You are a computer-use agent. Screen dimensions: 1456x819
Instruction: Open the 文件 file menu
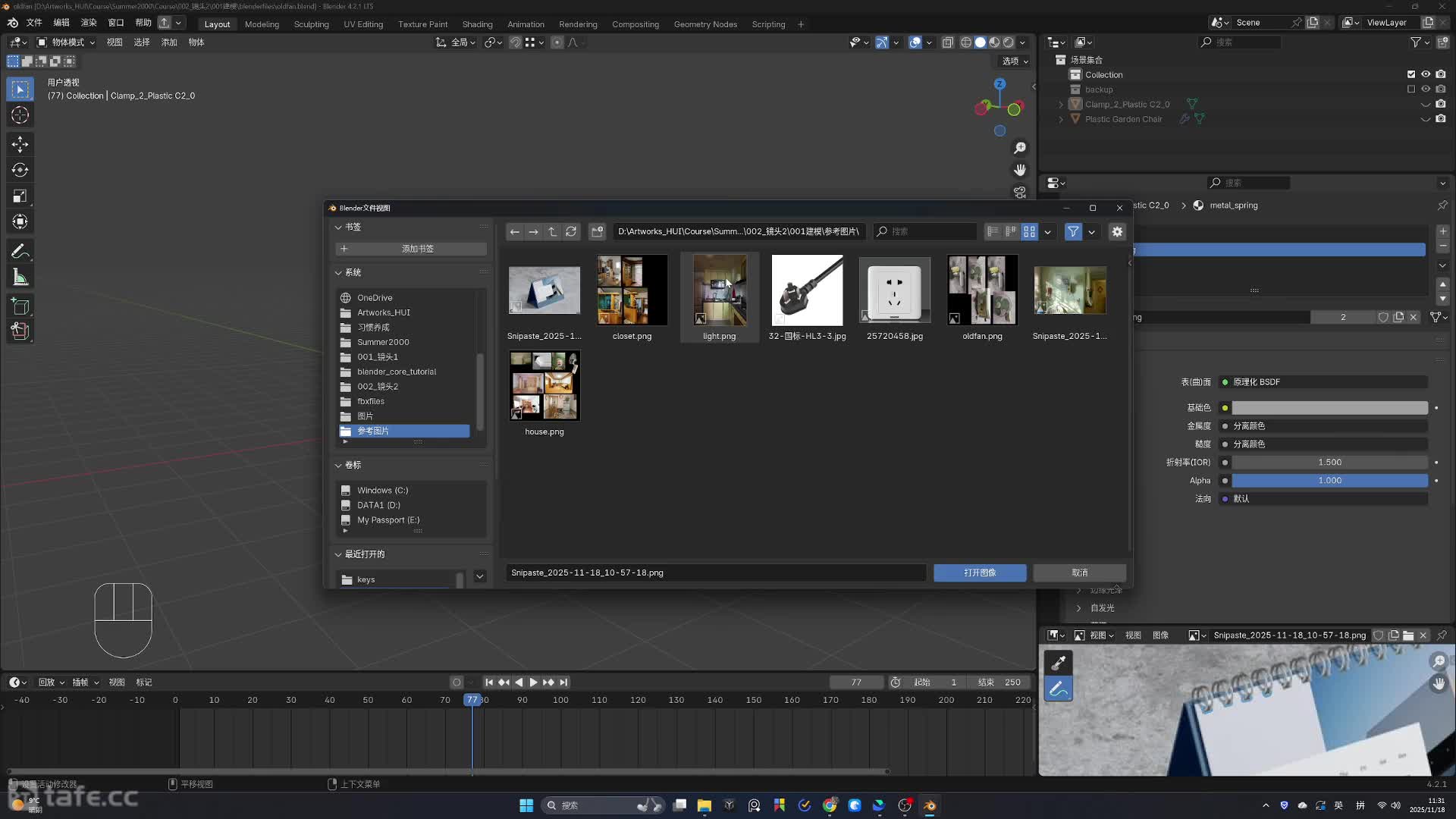[x=34, y=23]
